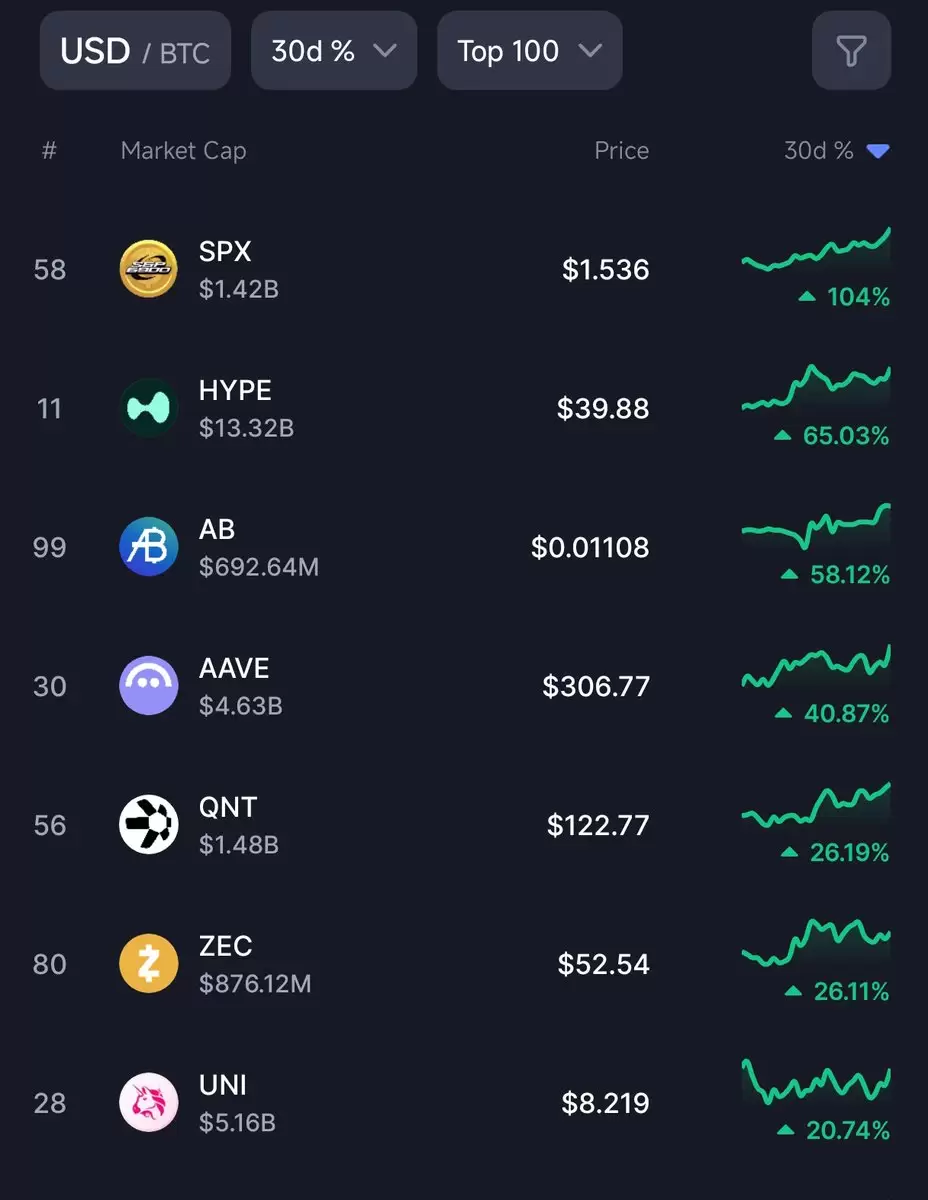Sort by 30d % column header
This screenshot has height=1200, width=928.
click(836, 151)
